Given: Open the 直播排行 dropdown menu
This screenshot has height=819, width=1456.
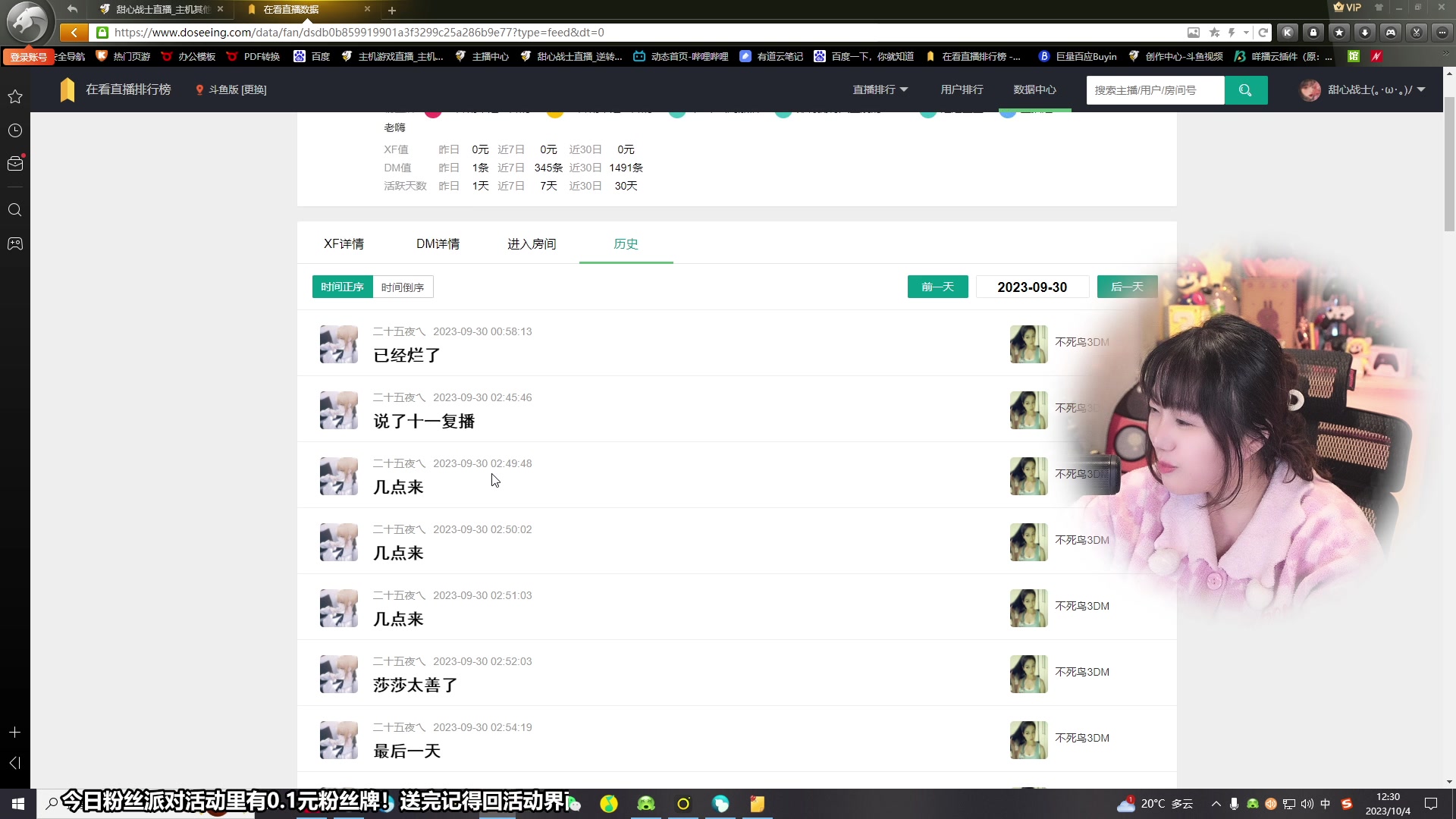Looking at the screenshot, I should (879, 89).
